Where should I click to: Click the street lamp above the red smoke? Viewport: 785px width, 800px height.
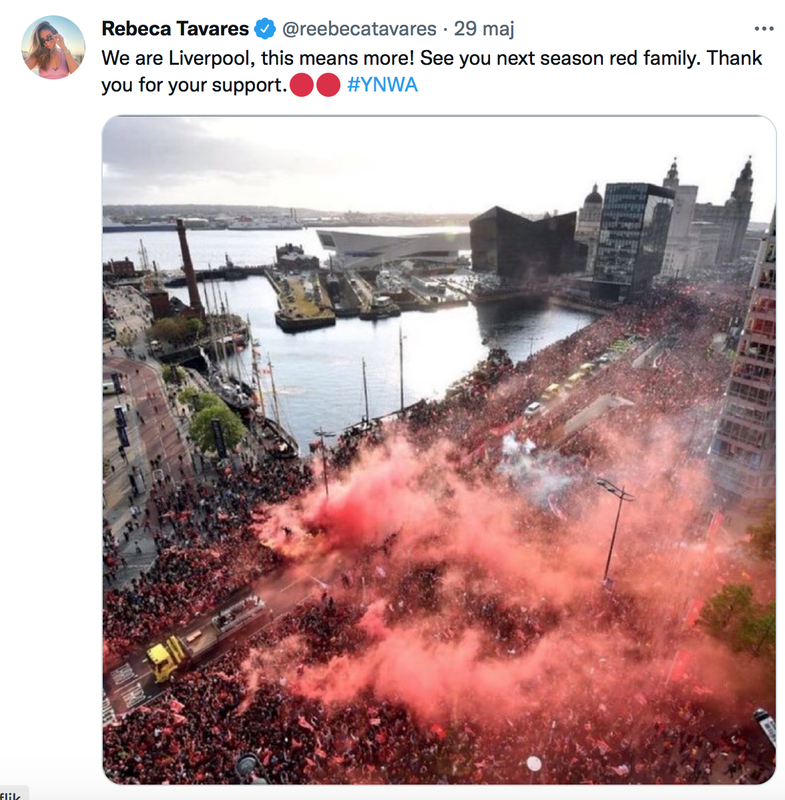[615, 528]
